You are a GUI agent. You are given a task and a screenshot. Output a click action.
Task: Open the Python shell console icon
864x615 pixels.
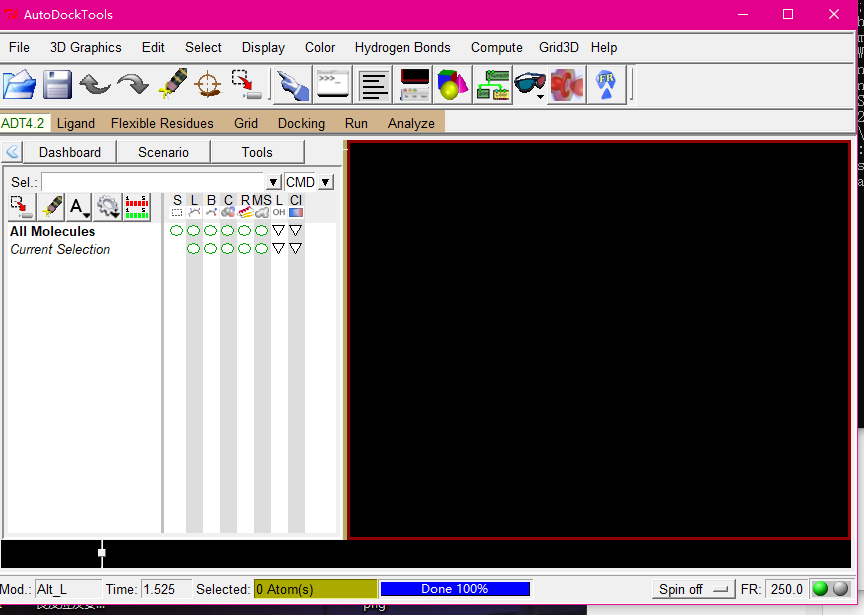(333, 84)
